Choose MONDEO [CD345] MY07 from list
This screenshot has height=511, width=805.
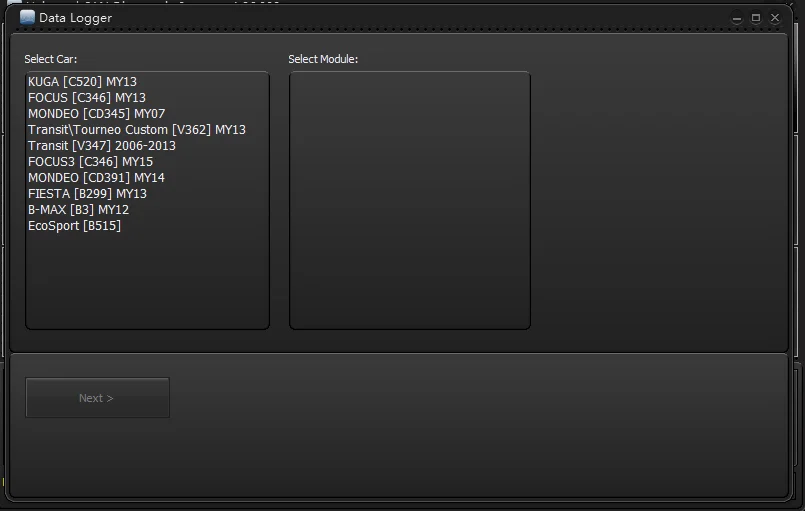(x=97, y=113)
